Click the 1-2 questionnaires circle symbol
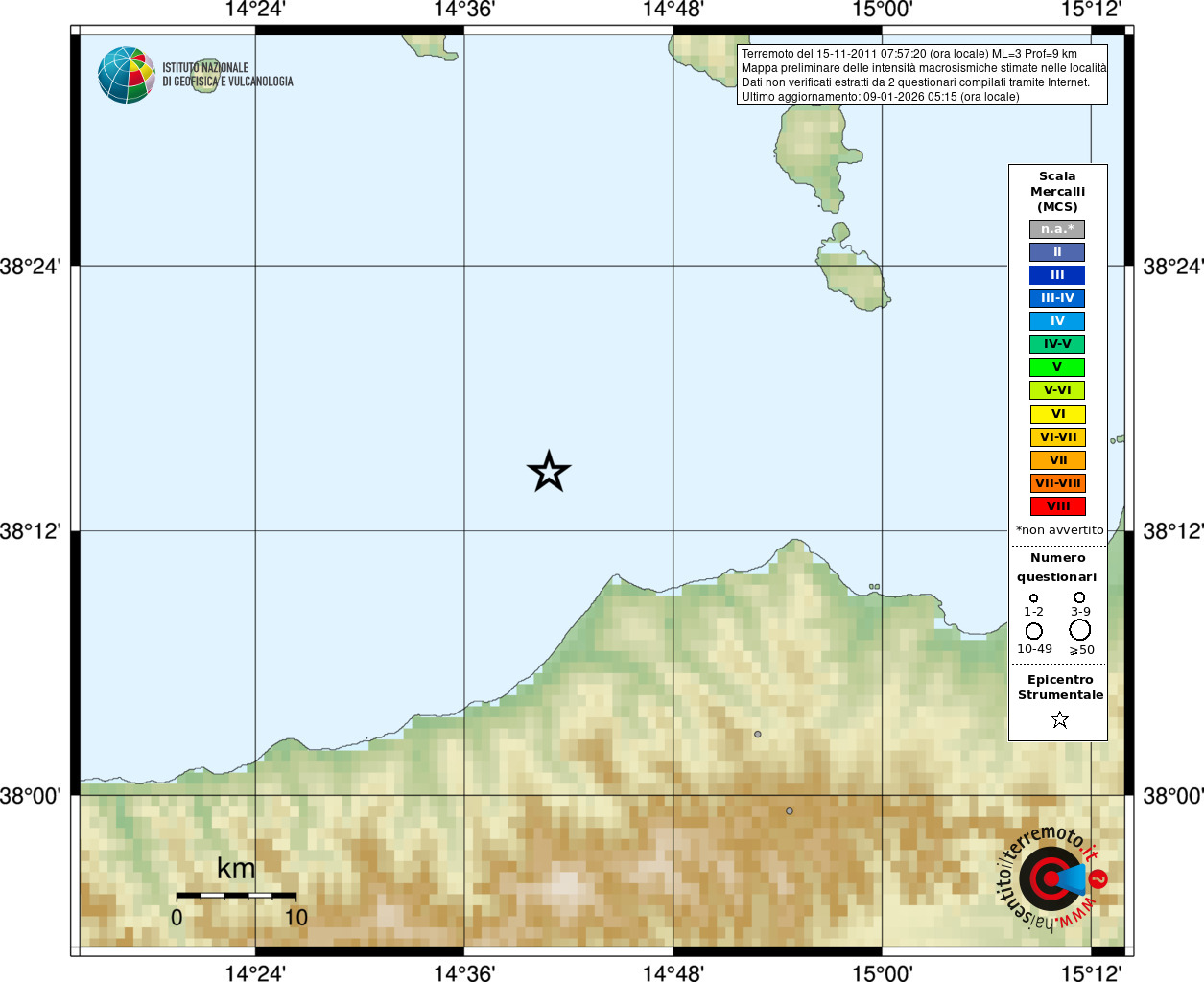The height and width of the screenshot is (982, 1204). click(x=1033, y=597)
